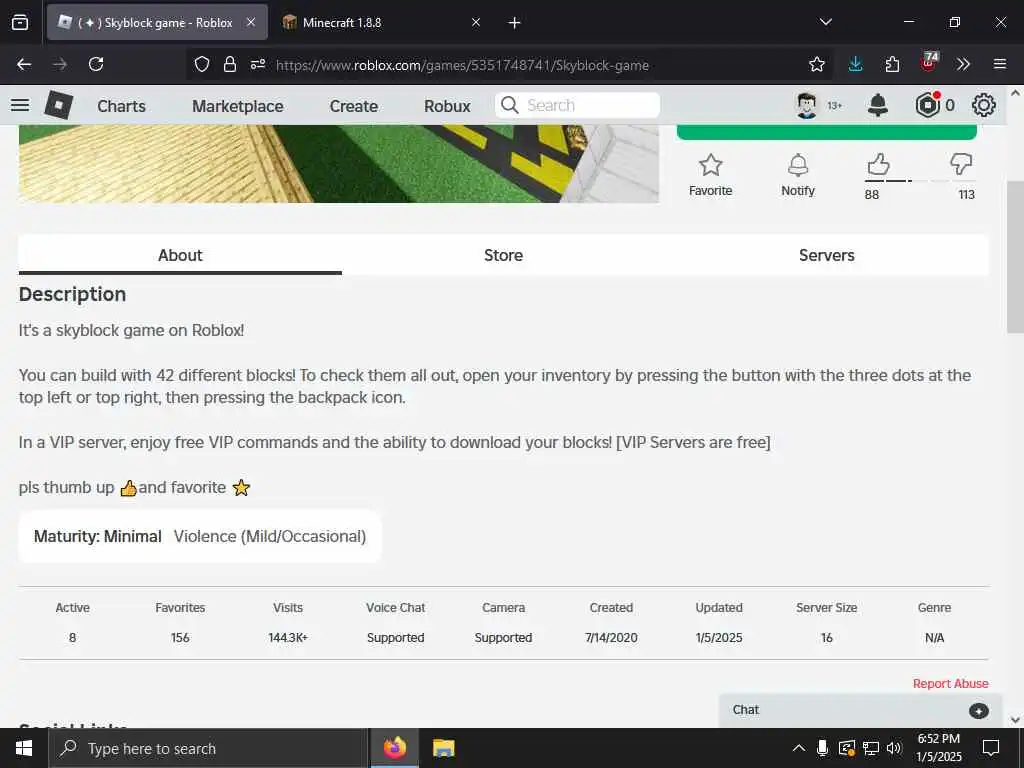The image size is (1024, 768).
Task: List all tabs dropdown arrow
Action: 825,22
